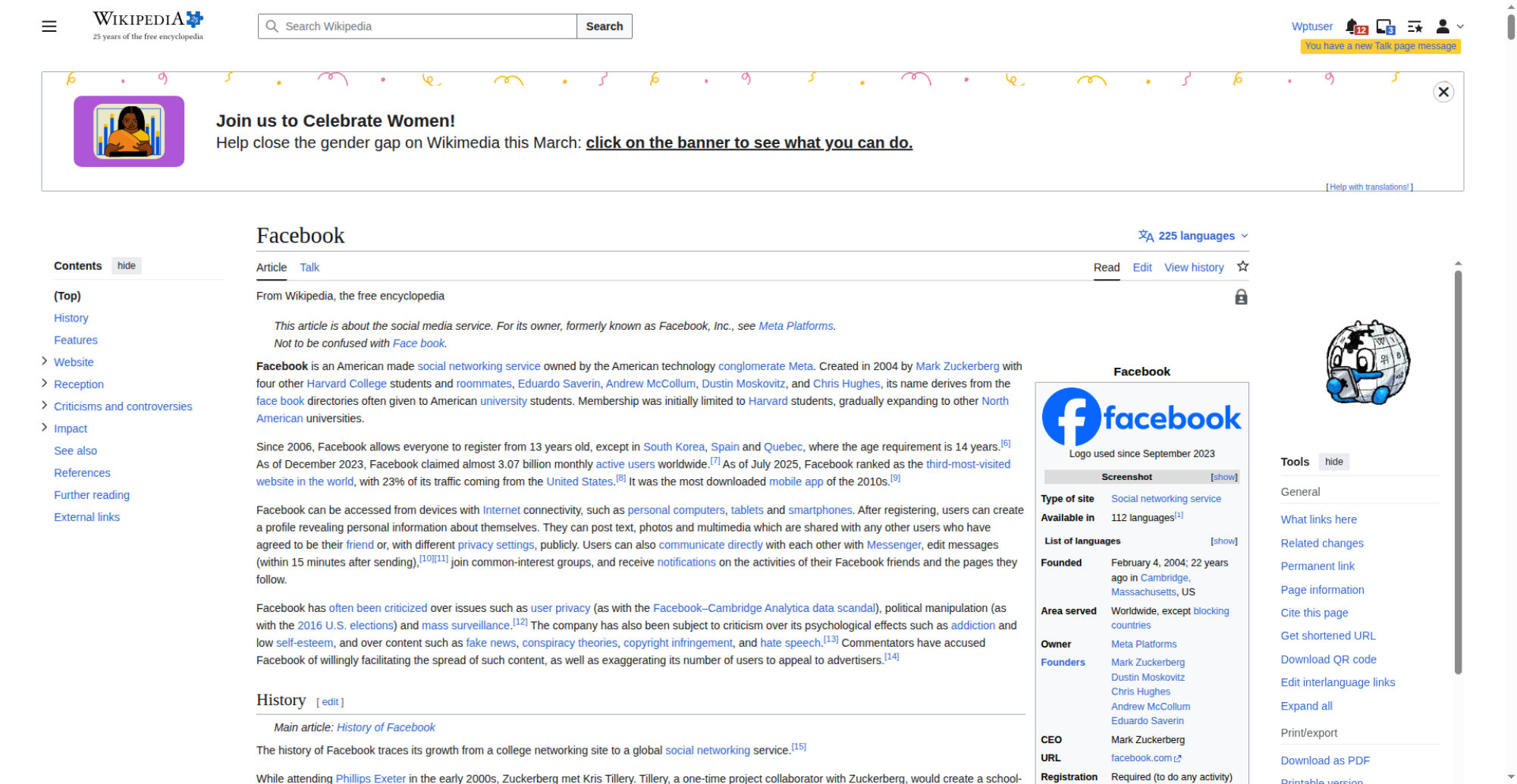Click the star to watch this page
Screen dimensions: 1517x784
(x=1242, y=267)
